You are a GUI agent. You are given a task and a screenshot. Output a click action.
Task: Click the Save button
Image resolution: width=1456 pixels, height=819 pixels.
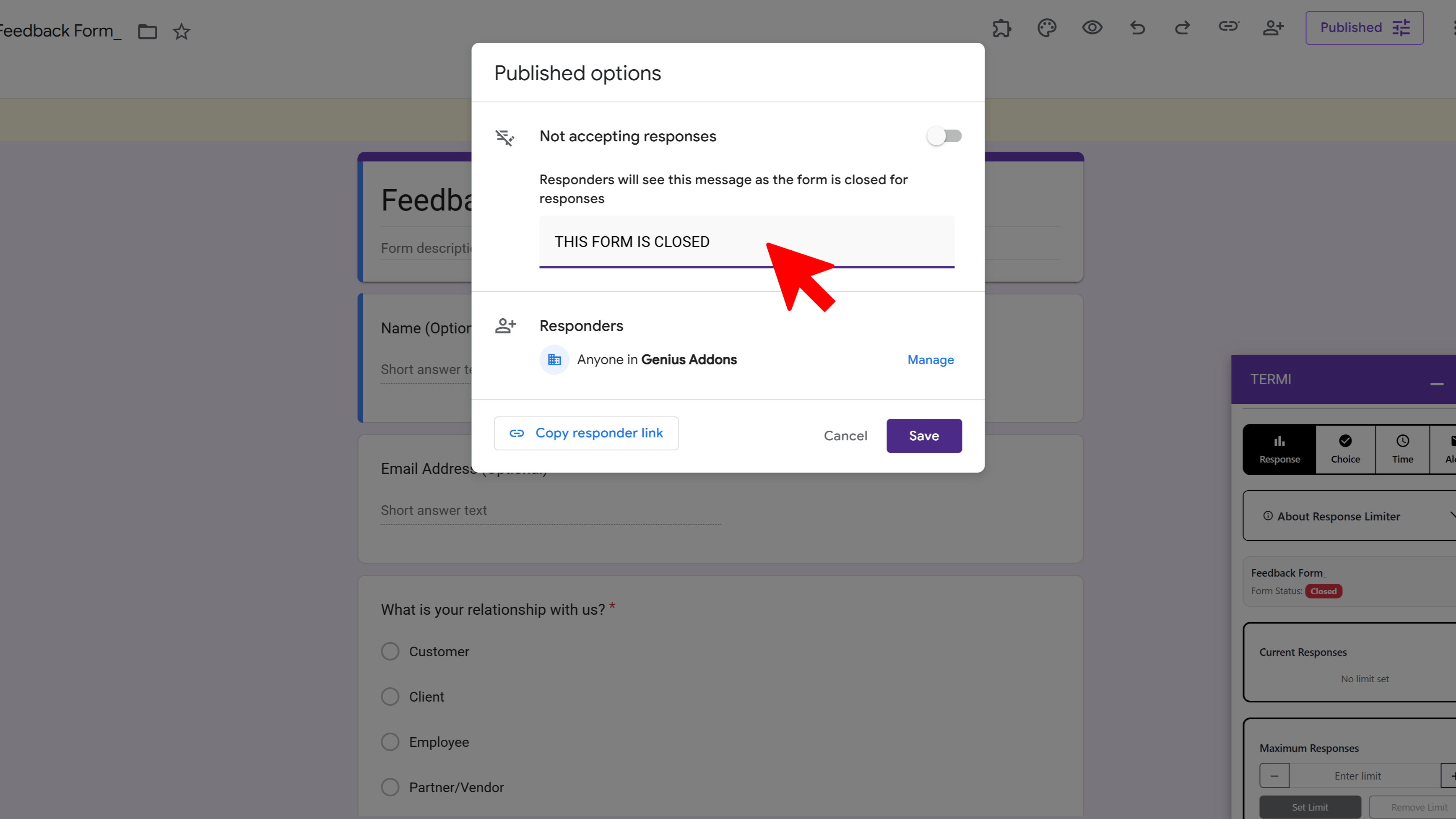click(923, 436)
